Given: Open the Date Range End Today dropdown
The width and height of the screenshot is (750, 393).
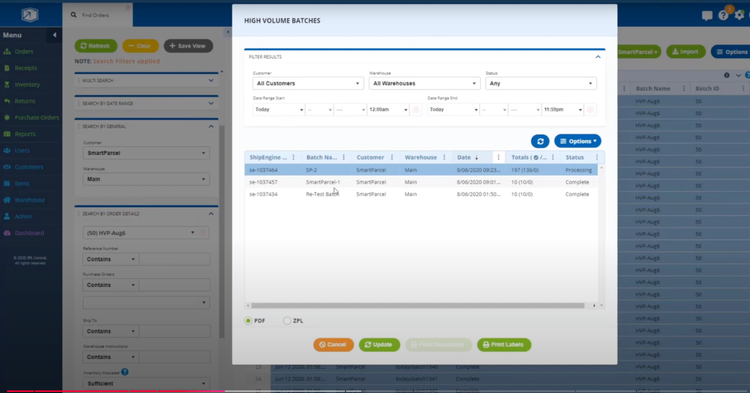Looking at the screenshot, I should tap(453, 109).
